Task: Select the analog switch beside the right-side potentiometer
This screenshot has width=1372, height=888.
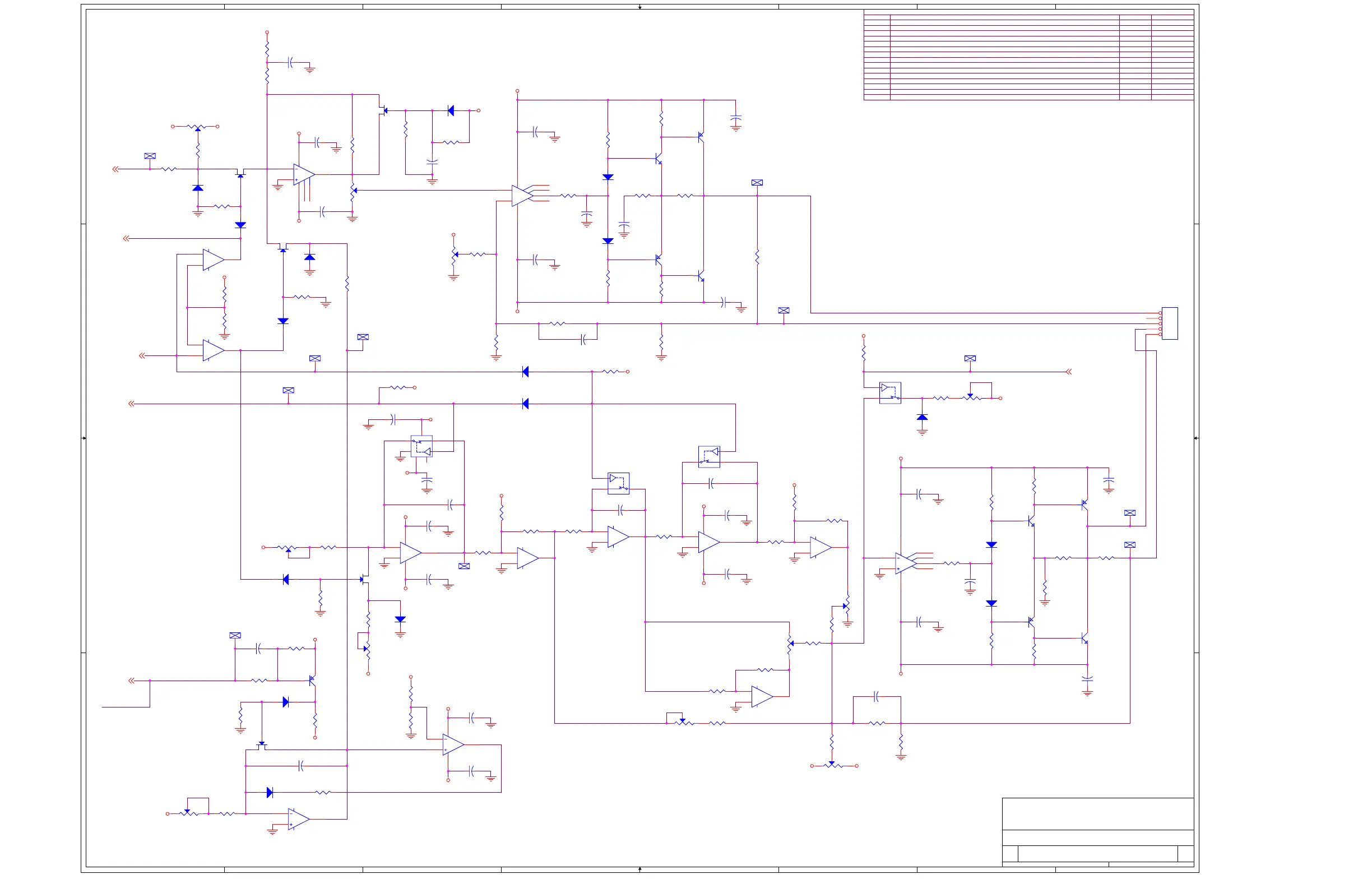Action: [x=890, y=392]
